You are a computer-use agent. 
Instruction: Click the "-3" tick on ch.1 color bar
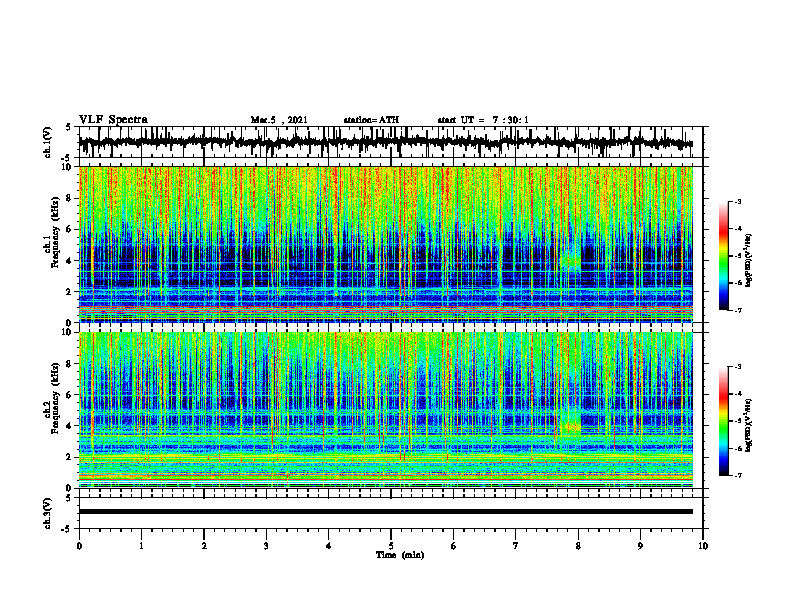[x=738, y=202]
